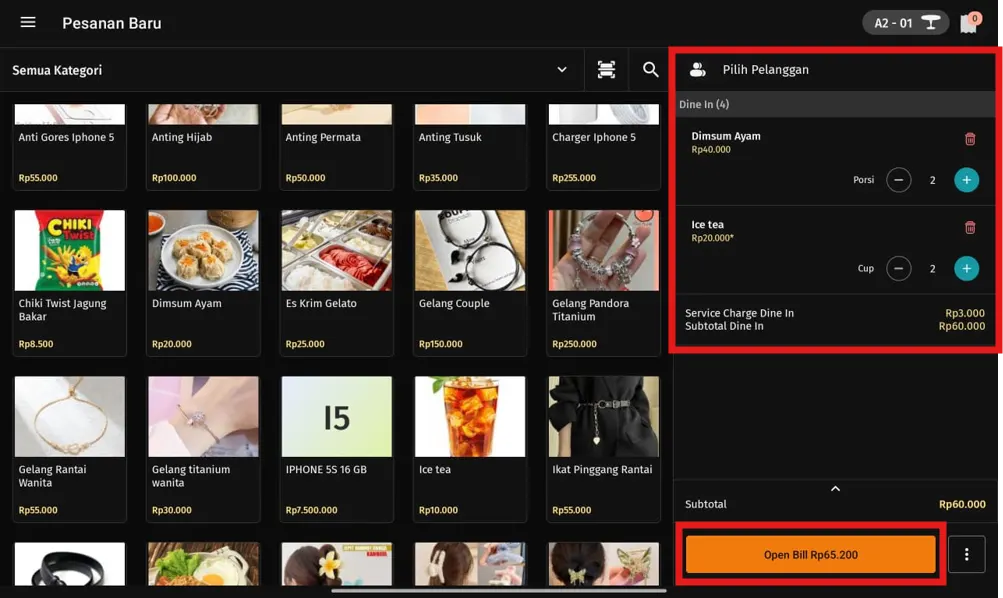Collapse the Dine In (4) section header

tap(835, 104)
